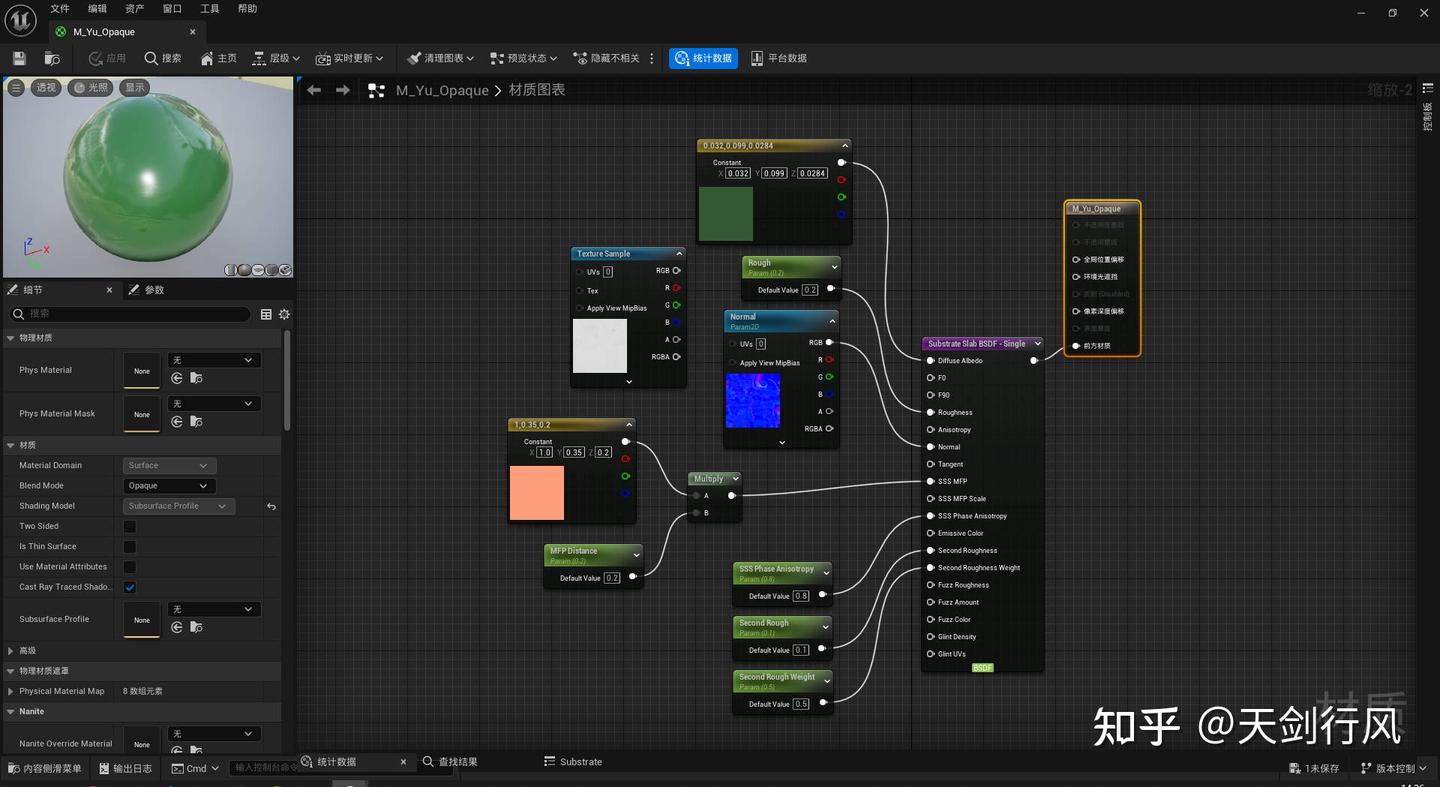Uncheck Cast Ray Traced Shadows checkbox

(x=130, y=587)
